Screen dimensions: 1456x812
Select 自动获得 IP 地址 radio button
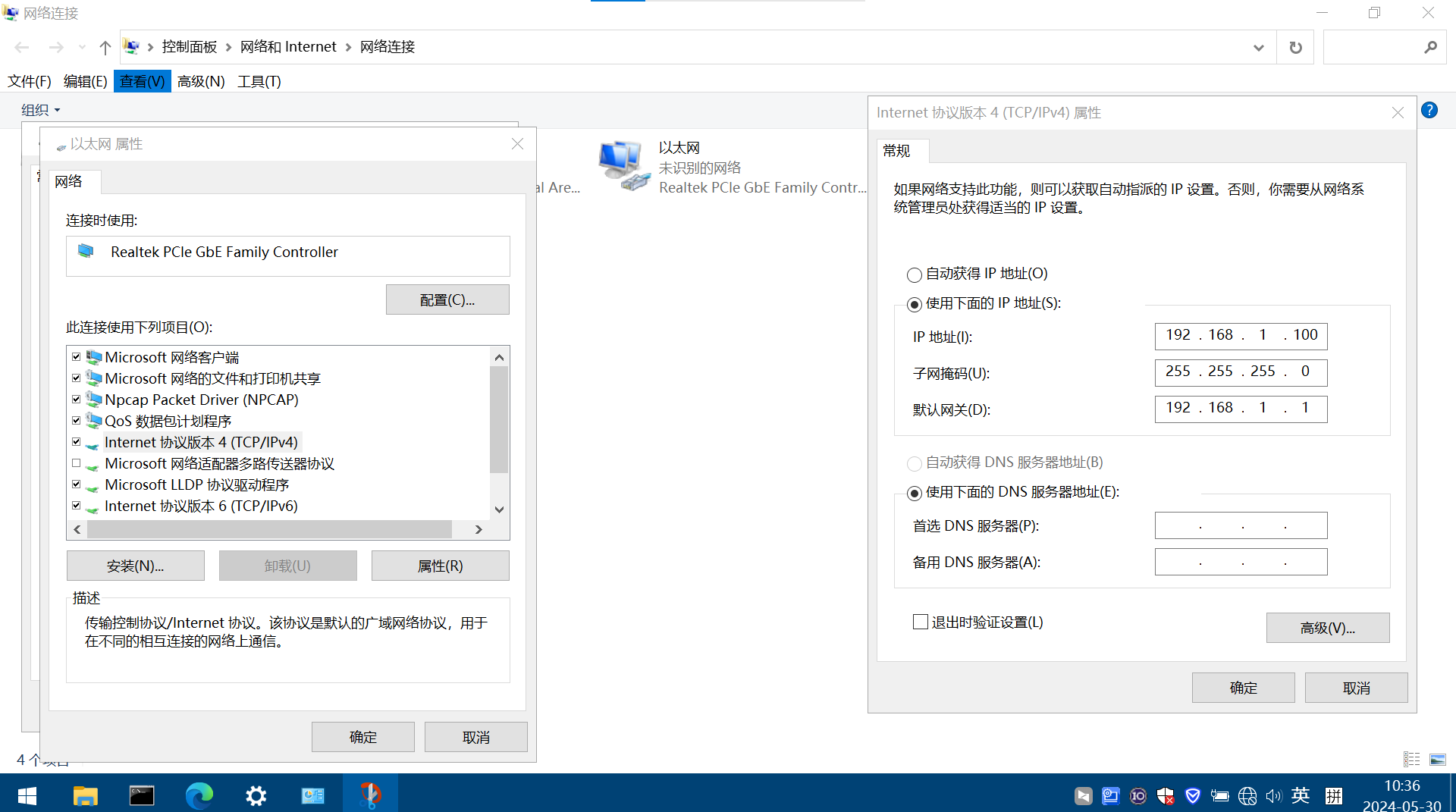point(915,274)
